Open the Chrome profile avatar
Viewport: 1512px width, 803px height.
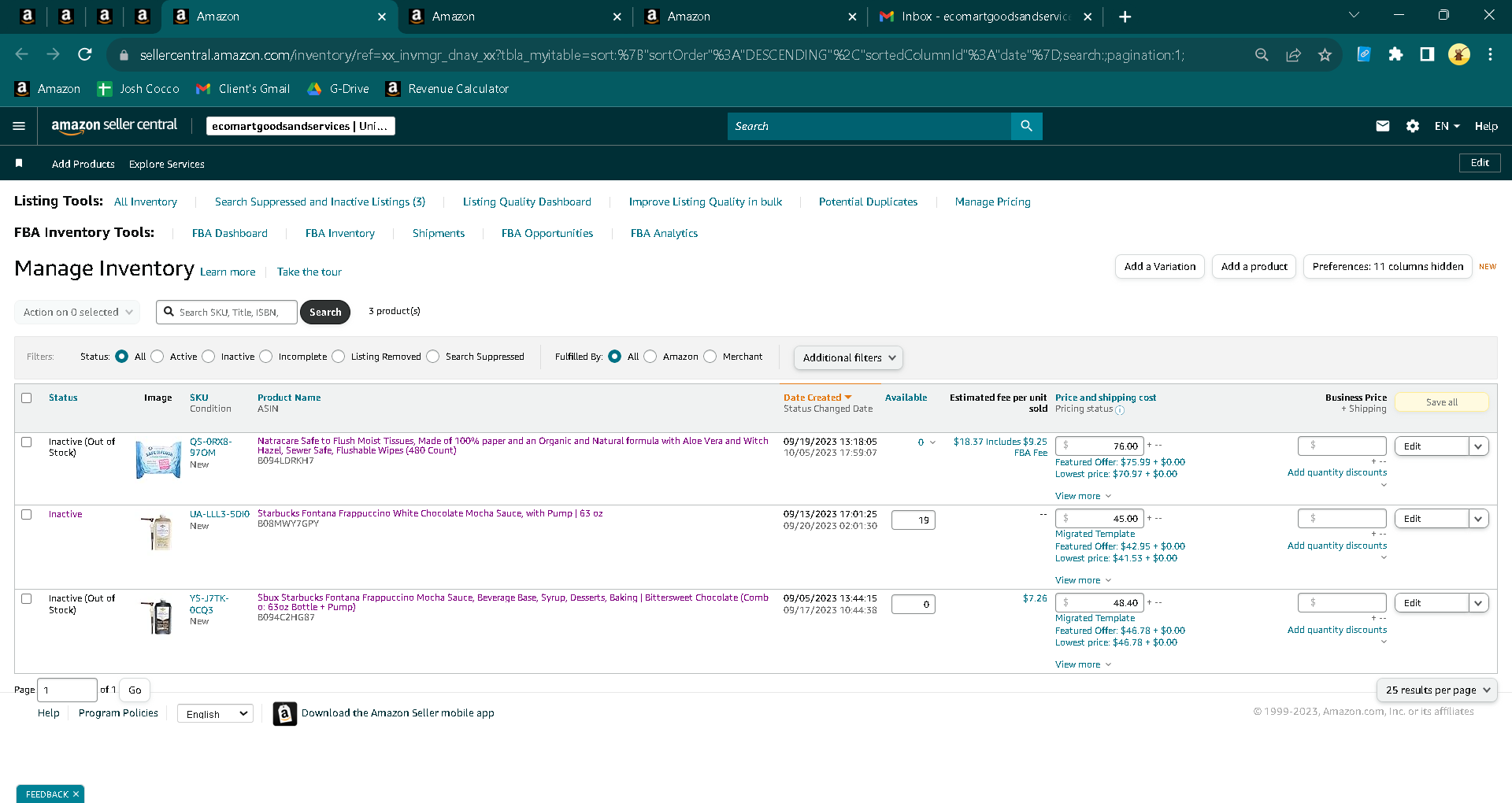[1458, 54]
